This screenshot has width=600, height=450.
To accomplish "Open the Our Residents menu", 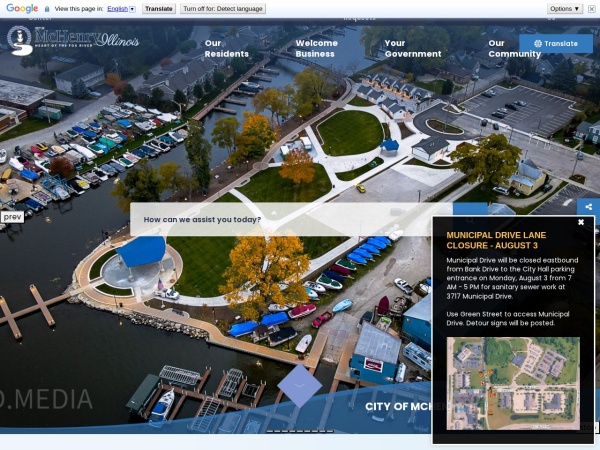I will 226,49.
